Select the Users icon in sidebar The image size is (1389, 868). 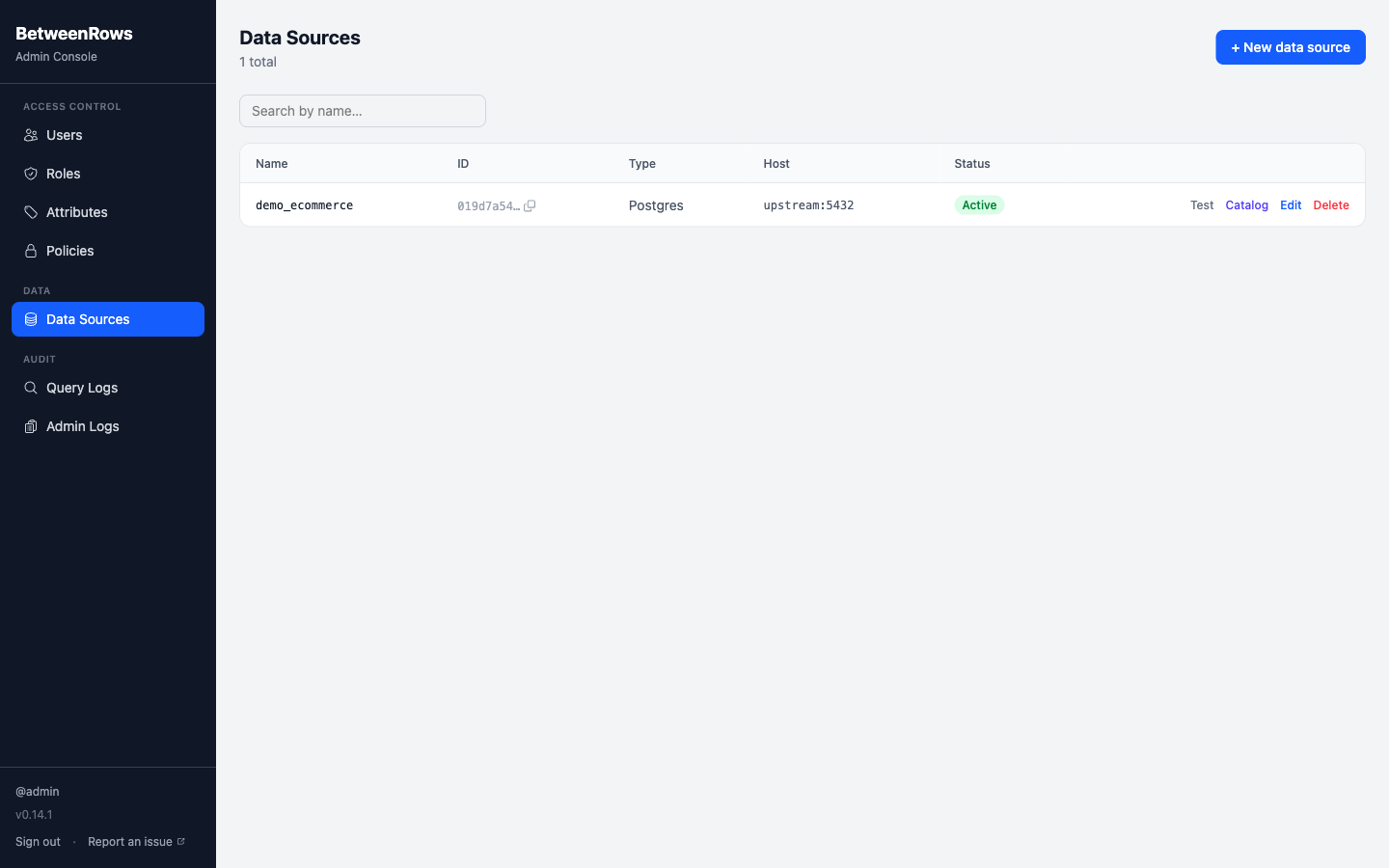31,135
